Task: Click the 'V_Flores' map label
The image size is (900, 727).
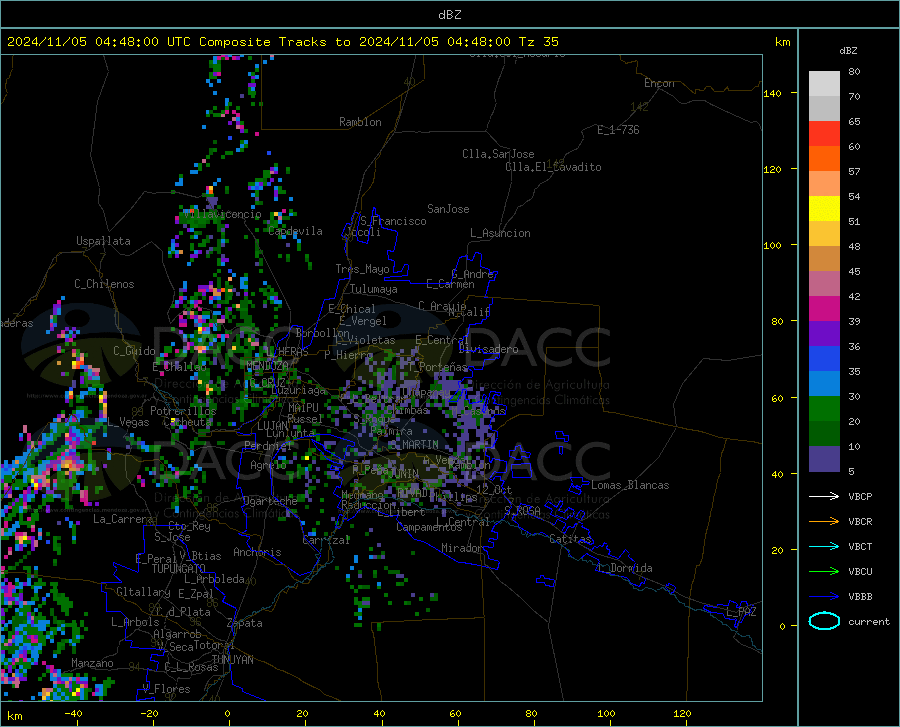Action: (166, 689)
